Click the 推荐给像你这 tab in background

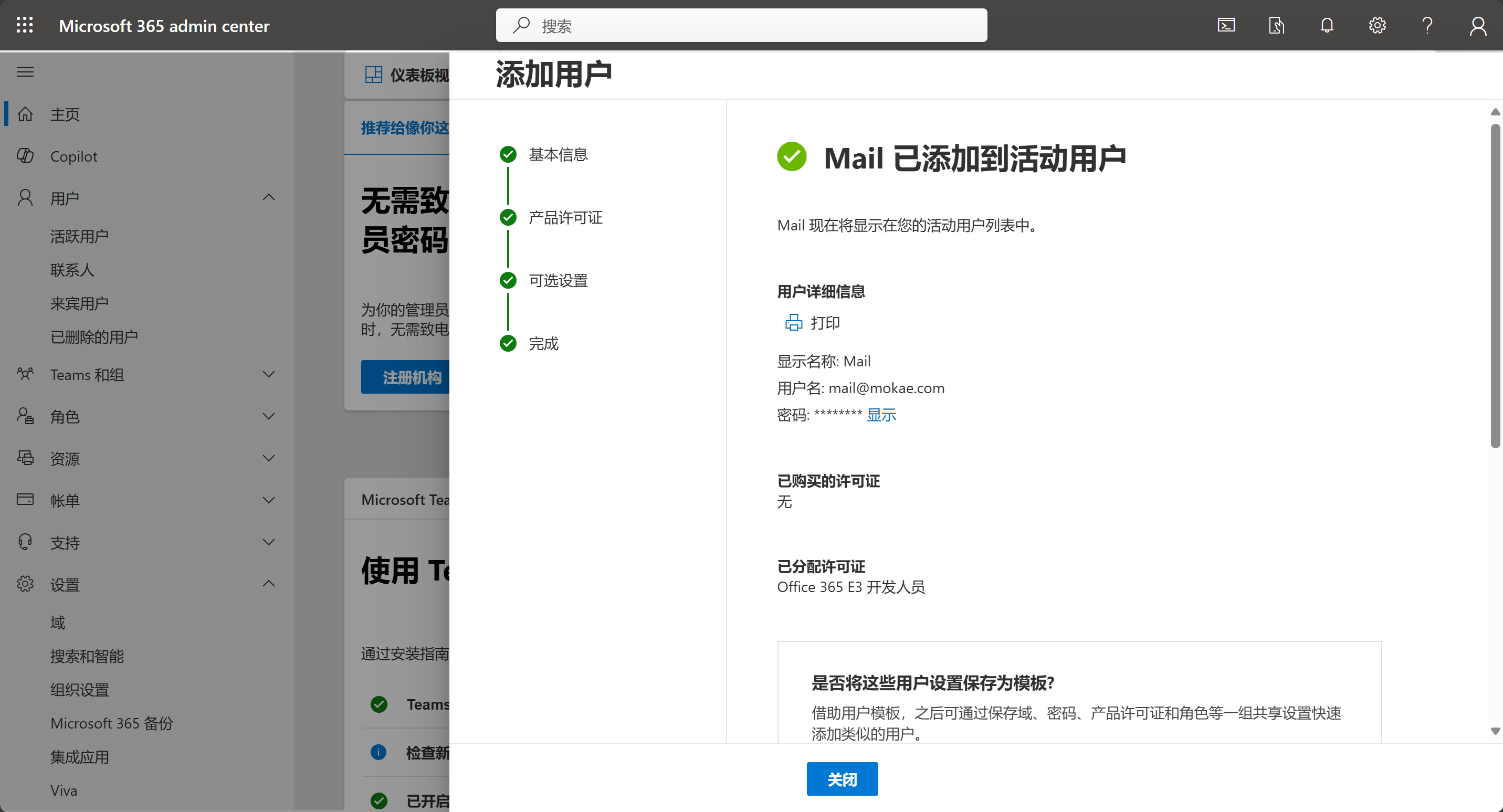[x=404, y=128]
